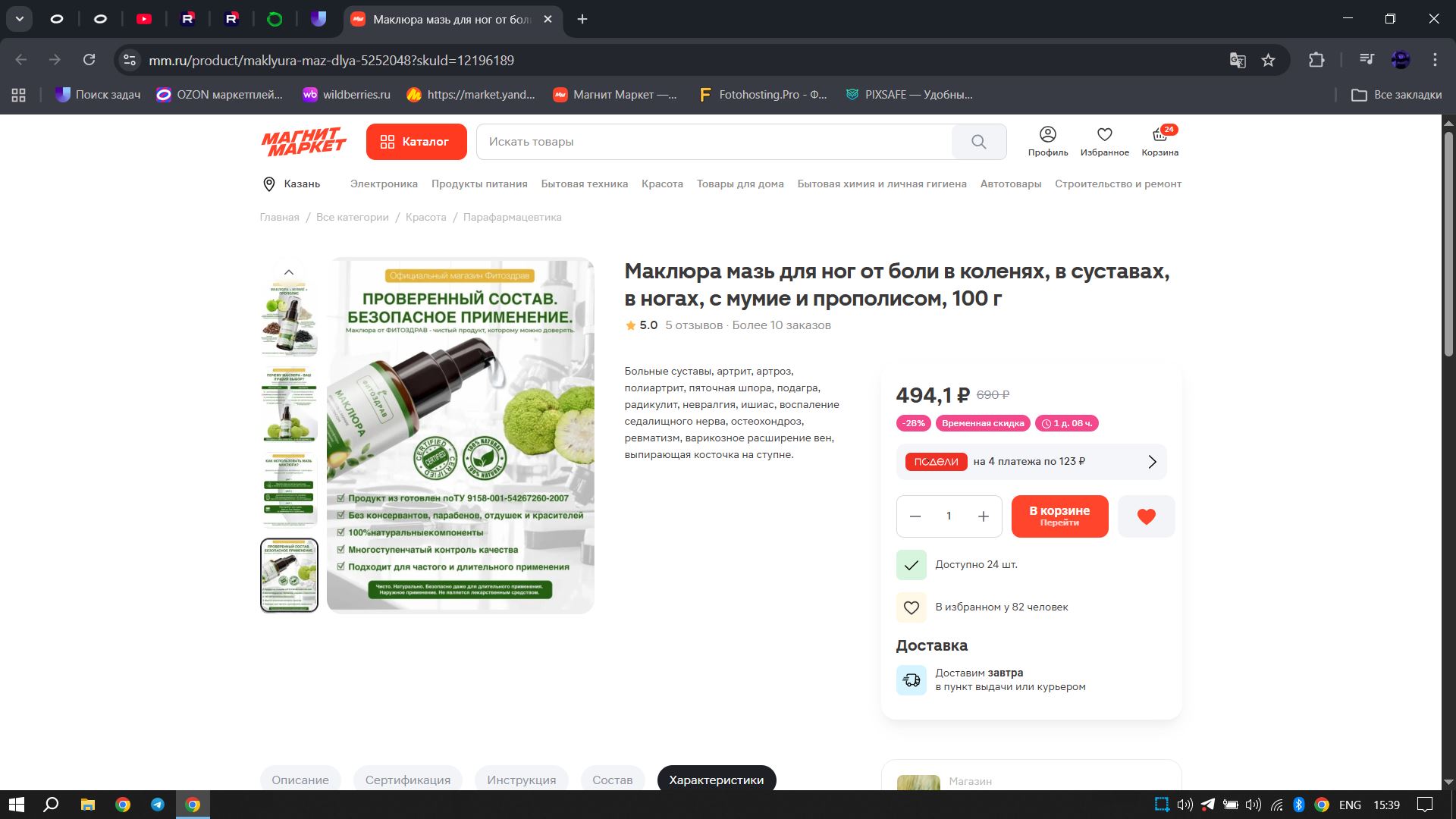Switch to Состав tab
1456x819 pixels.
(612, 780)
